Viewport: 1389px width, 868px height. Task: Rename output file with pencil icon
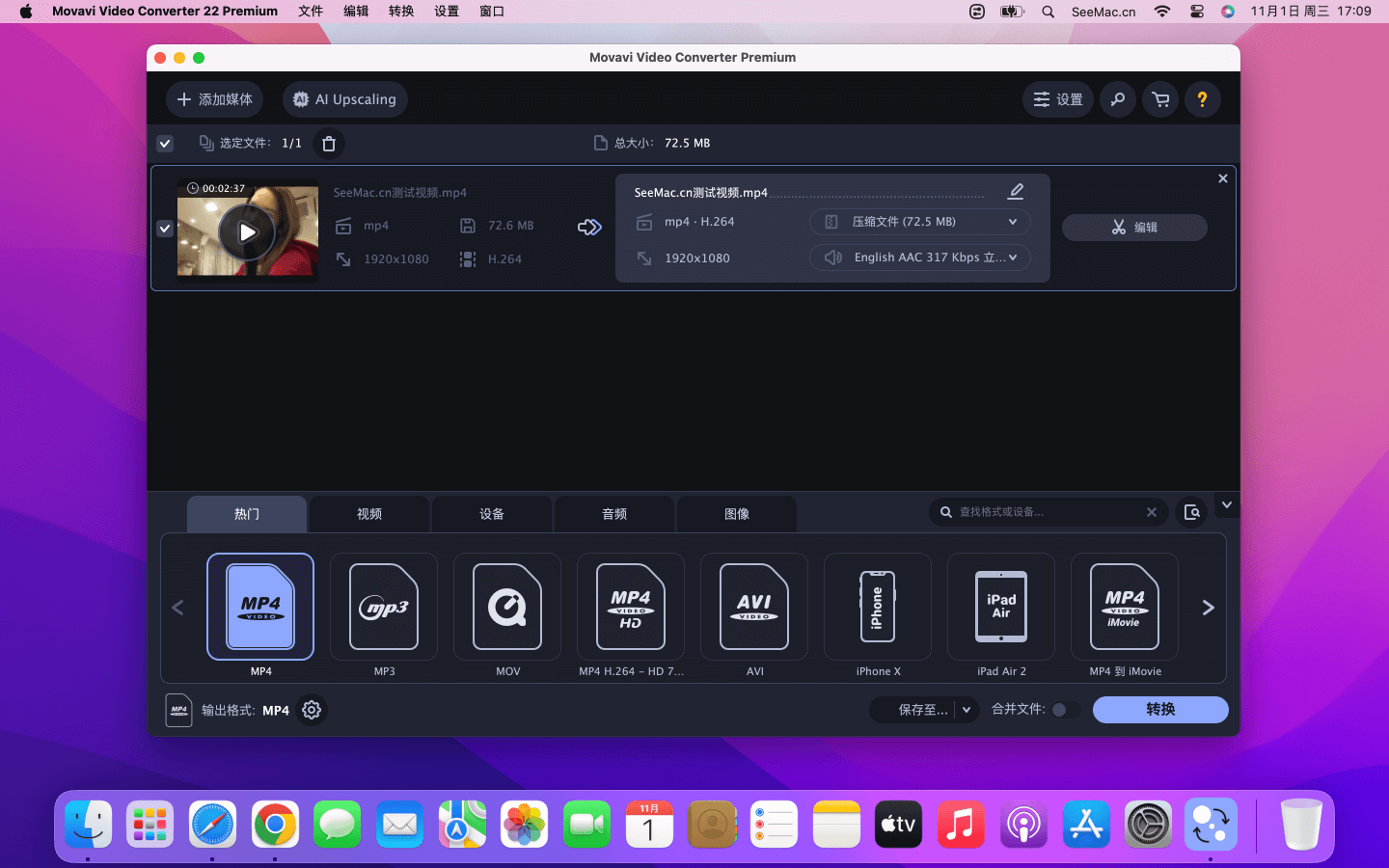pyautogui.click(x=1016, y=191)
